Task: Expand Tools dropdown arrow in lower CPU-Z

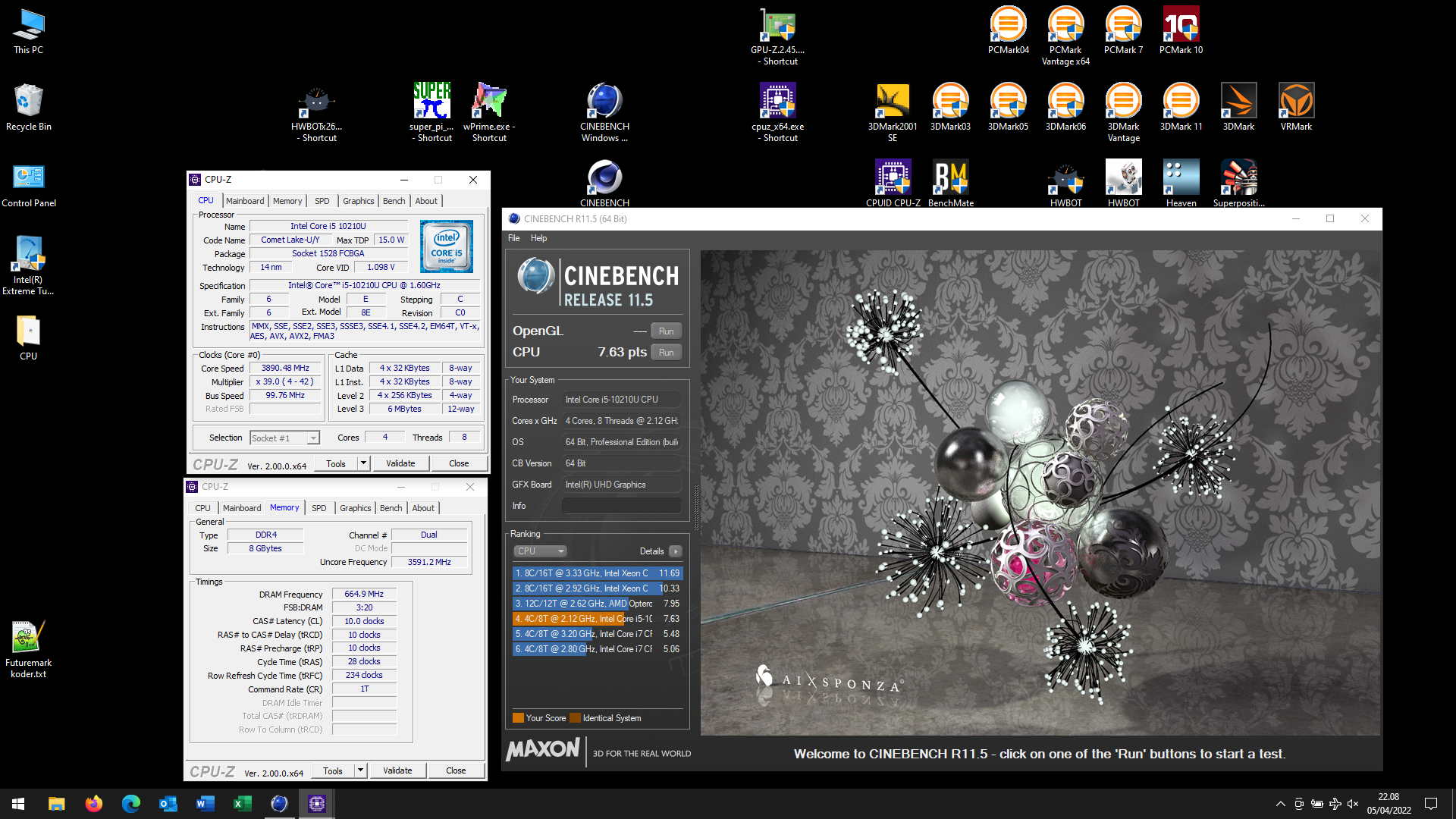Action: point(361,770)
